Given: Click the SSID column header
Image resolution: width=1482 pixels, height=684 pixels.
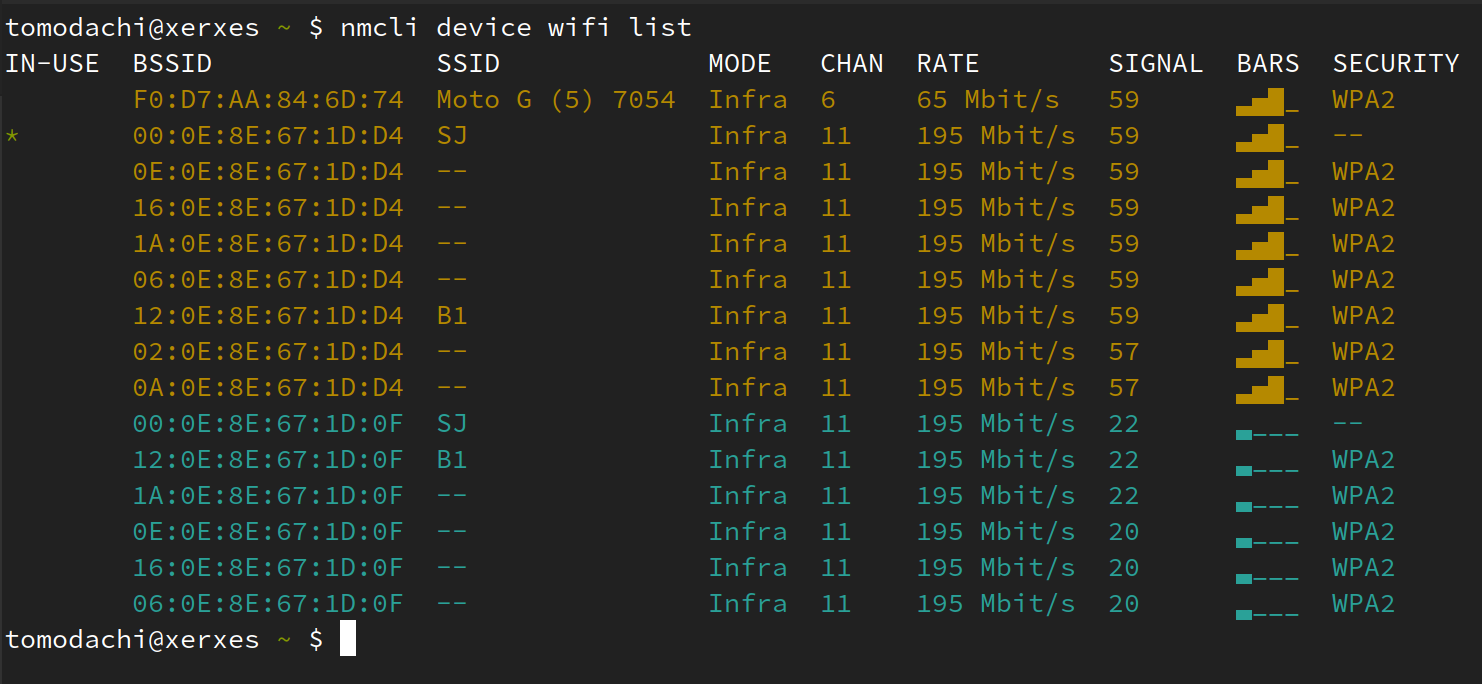Looking at the screenshot, I should pyautogui.click(x=468, y=64).
